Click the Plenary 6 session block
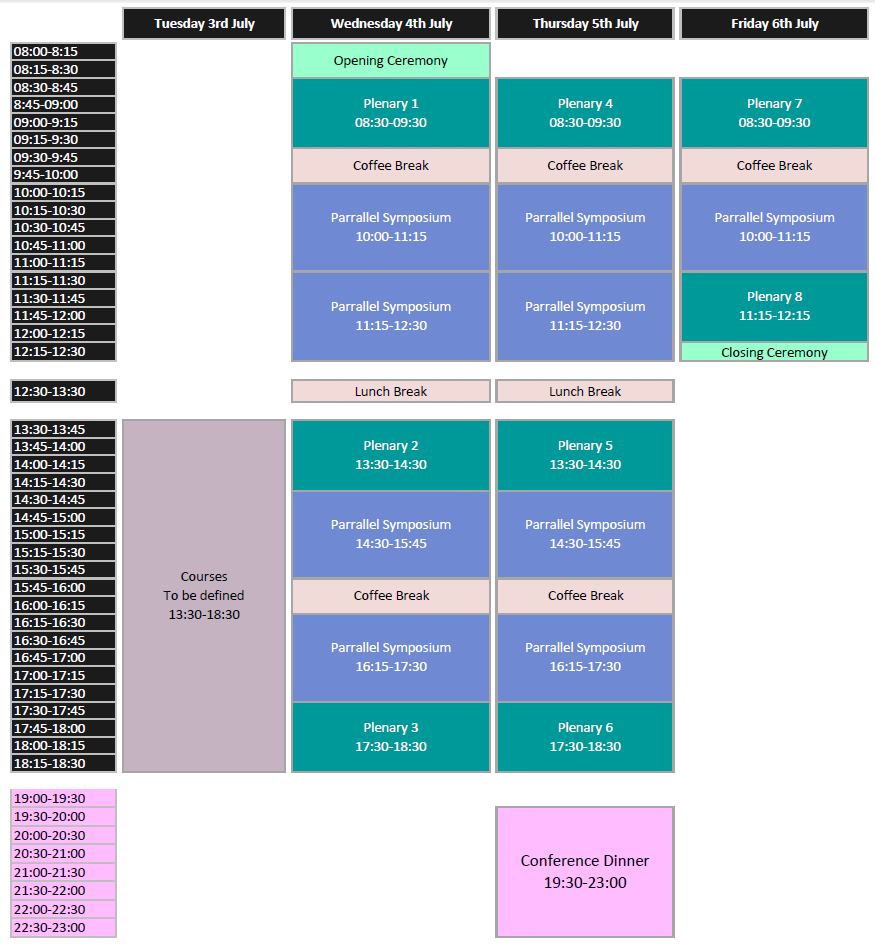 (585, 737)
